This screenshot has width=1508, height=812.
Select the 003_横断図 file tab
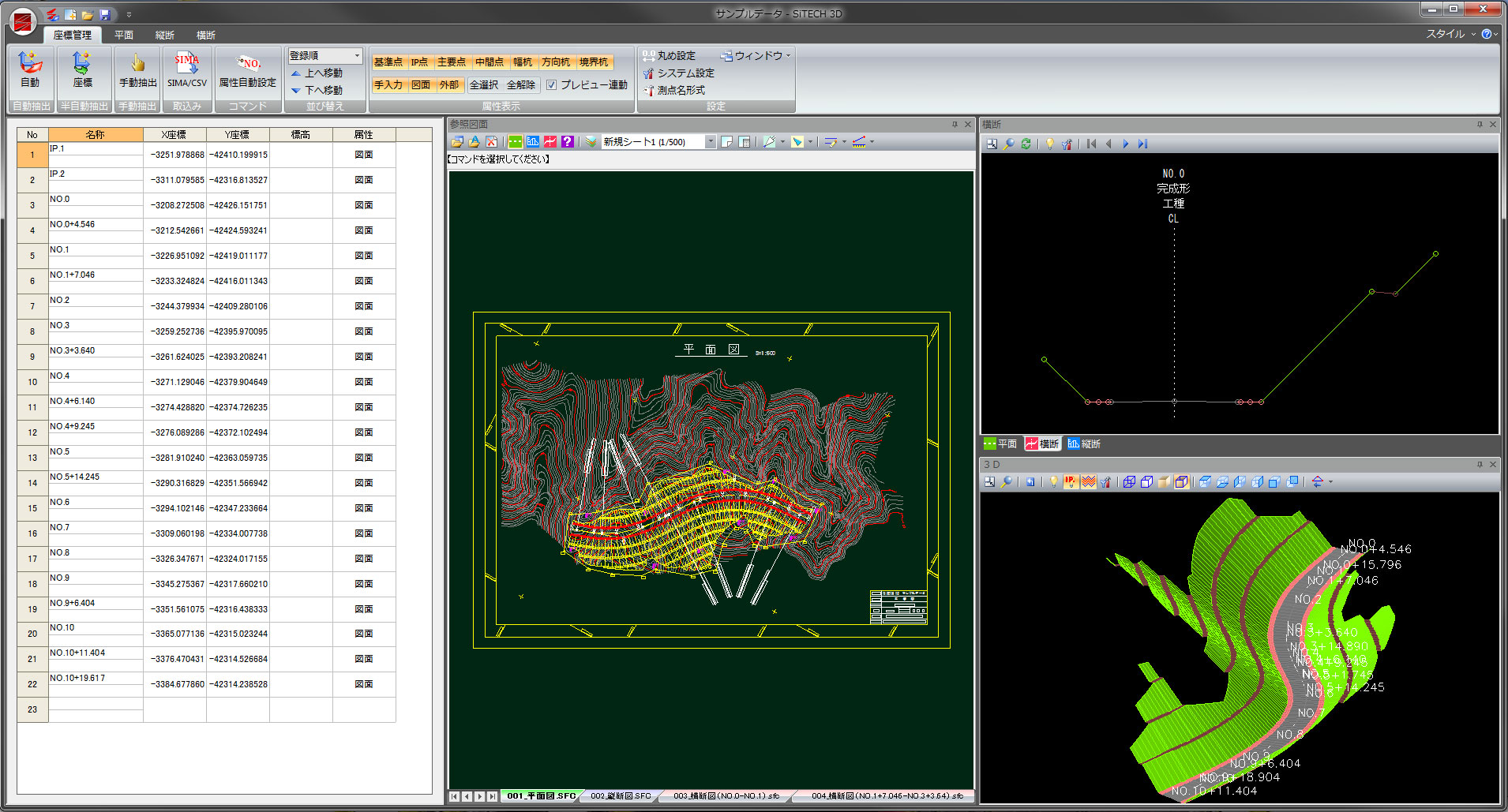coord(722,796)
